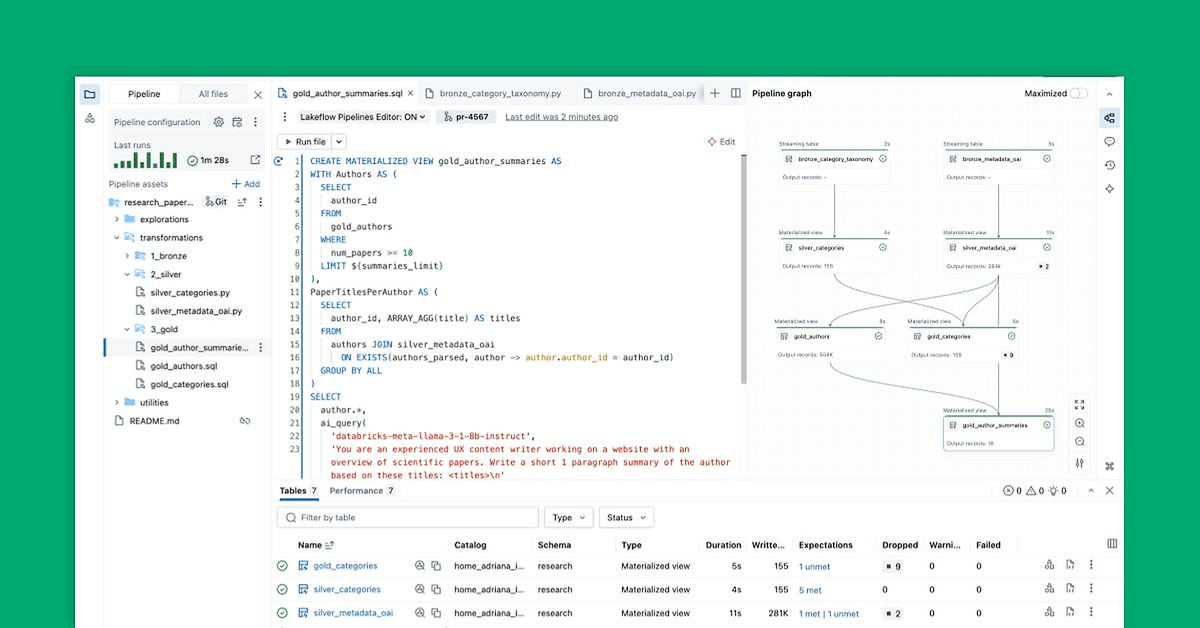
Task: Open the comments panel icon
Action: click(x=1109, y=142)
